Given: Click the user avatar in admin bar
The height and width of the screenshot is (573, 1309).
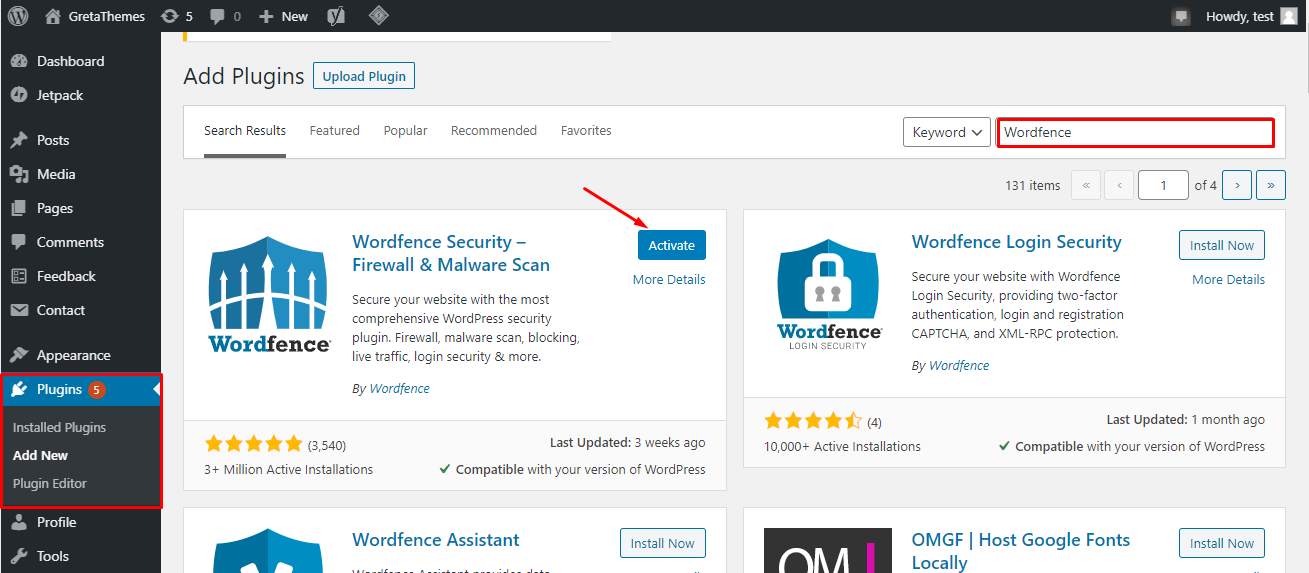Looking at the screenshot, I should click(1289, 16).
